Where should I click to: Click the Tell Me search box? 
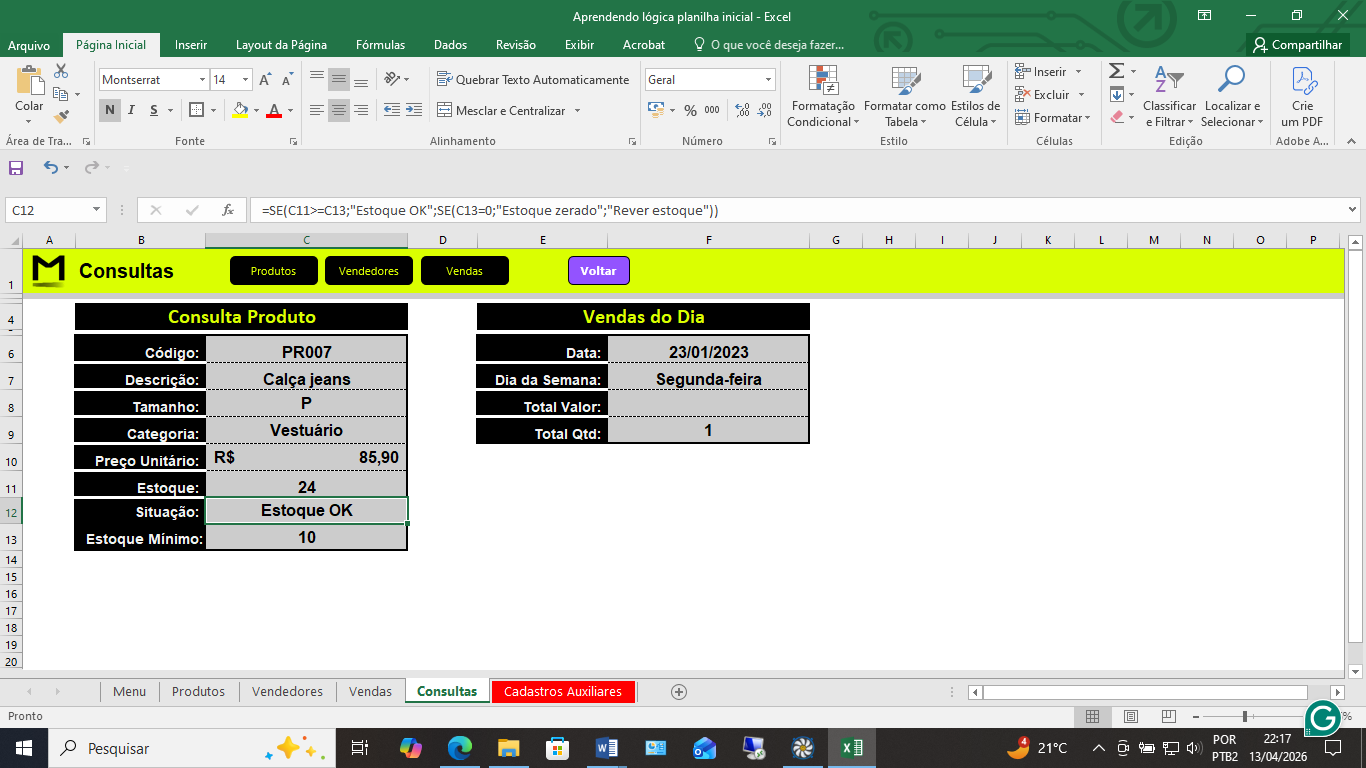tap(769, 45)
